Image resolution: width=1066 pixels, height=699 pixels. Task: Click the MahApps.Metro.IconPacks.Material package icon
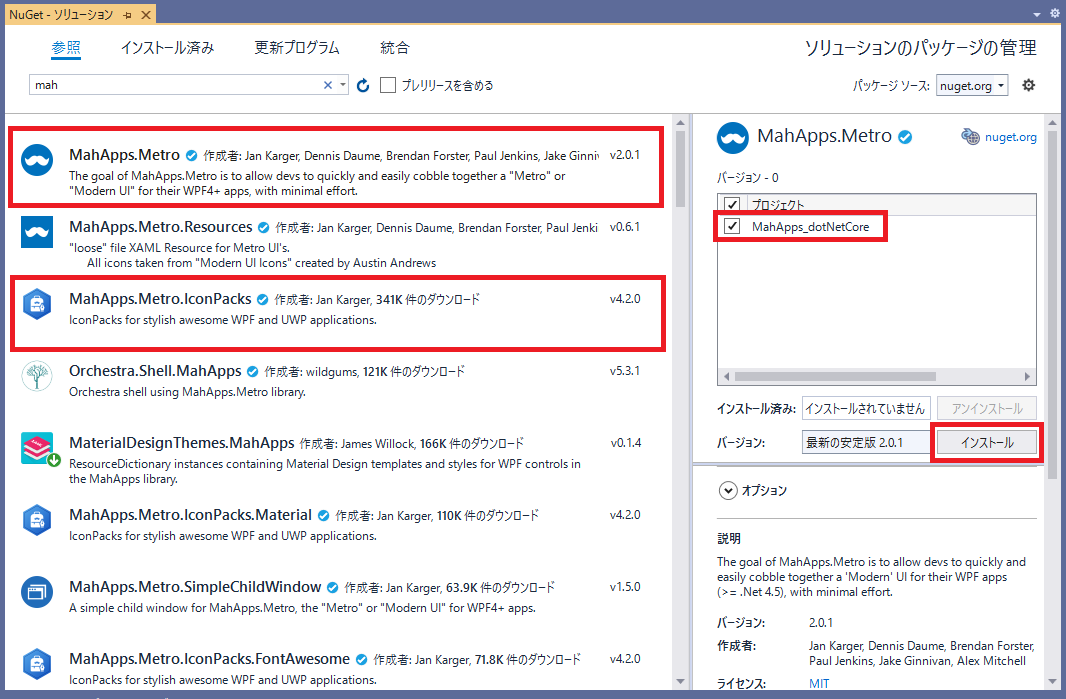point(37,520)
